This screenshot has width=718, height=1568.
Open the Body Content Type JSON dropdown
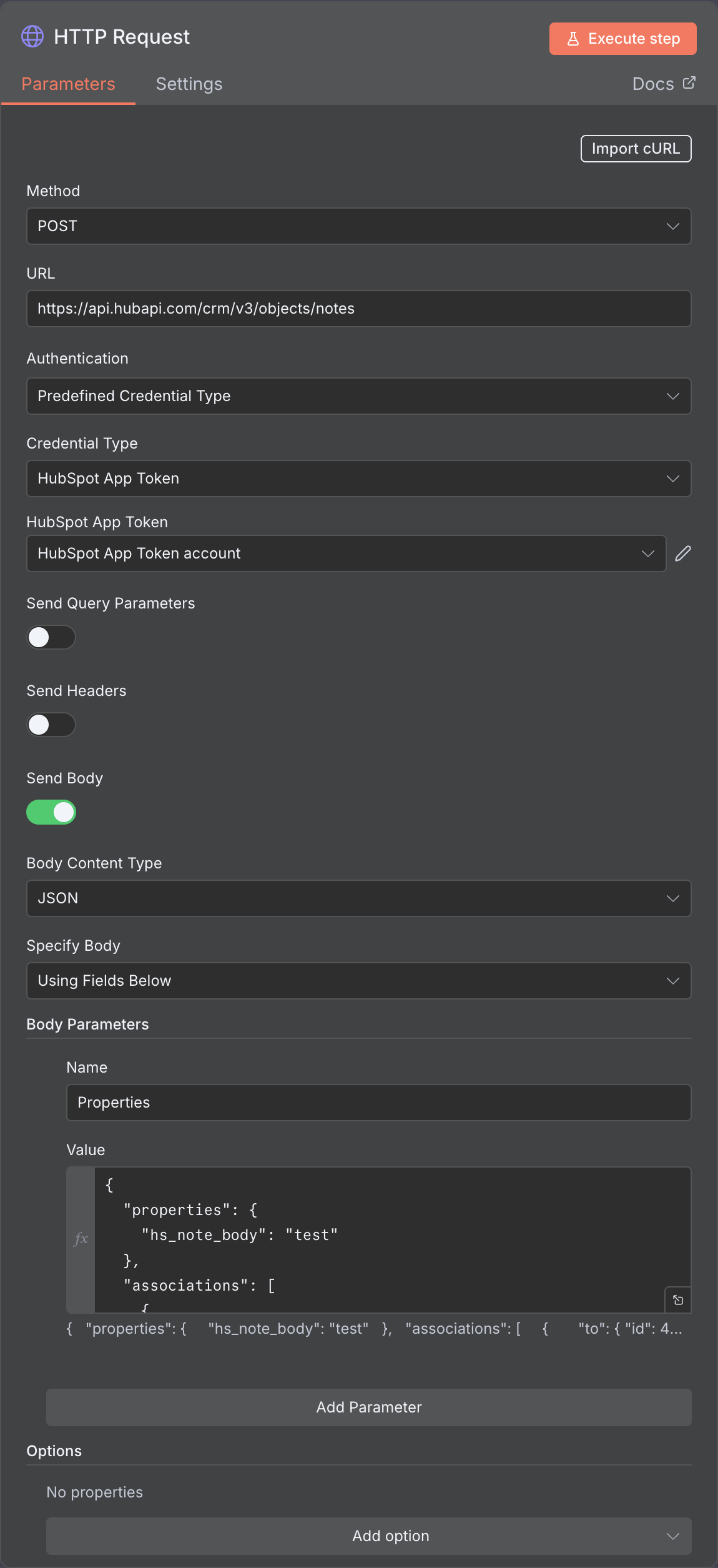coord(359,898)
